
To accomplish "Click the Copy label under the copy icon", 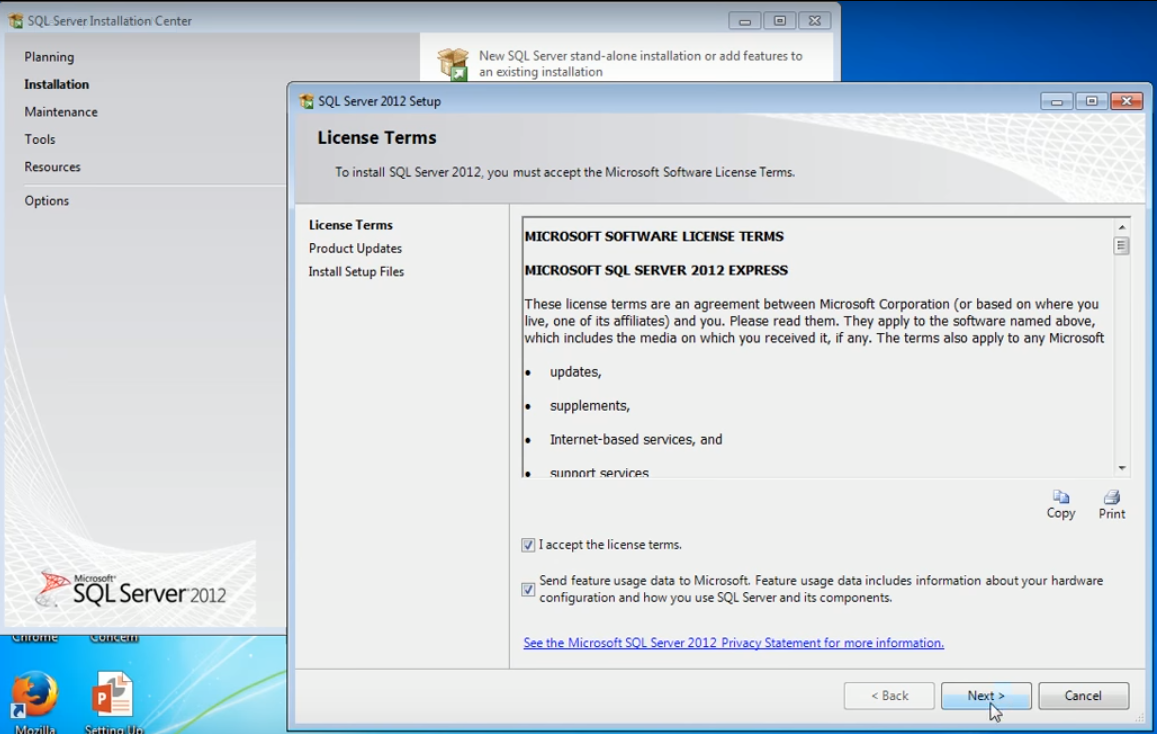I will tap(1060, 513).
